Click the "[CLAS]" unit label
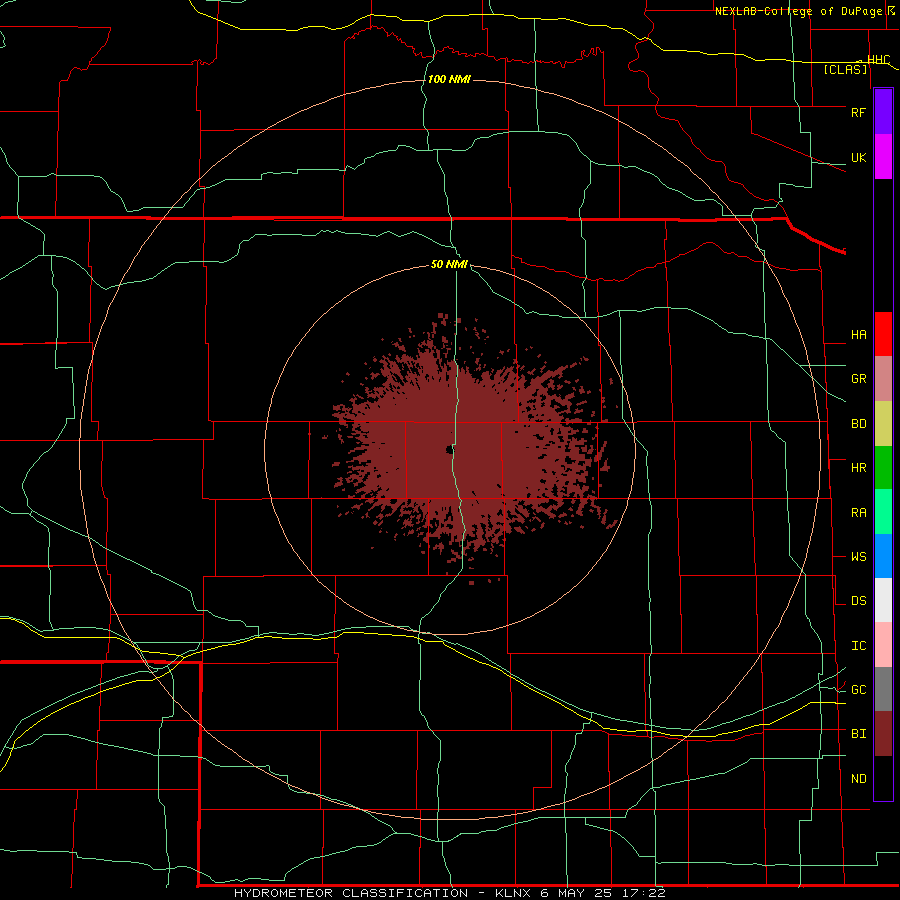 click(x=845, y=69)
